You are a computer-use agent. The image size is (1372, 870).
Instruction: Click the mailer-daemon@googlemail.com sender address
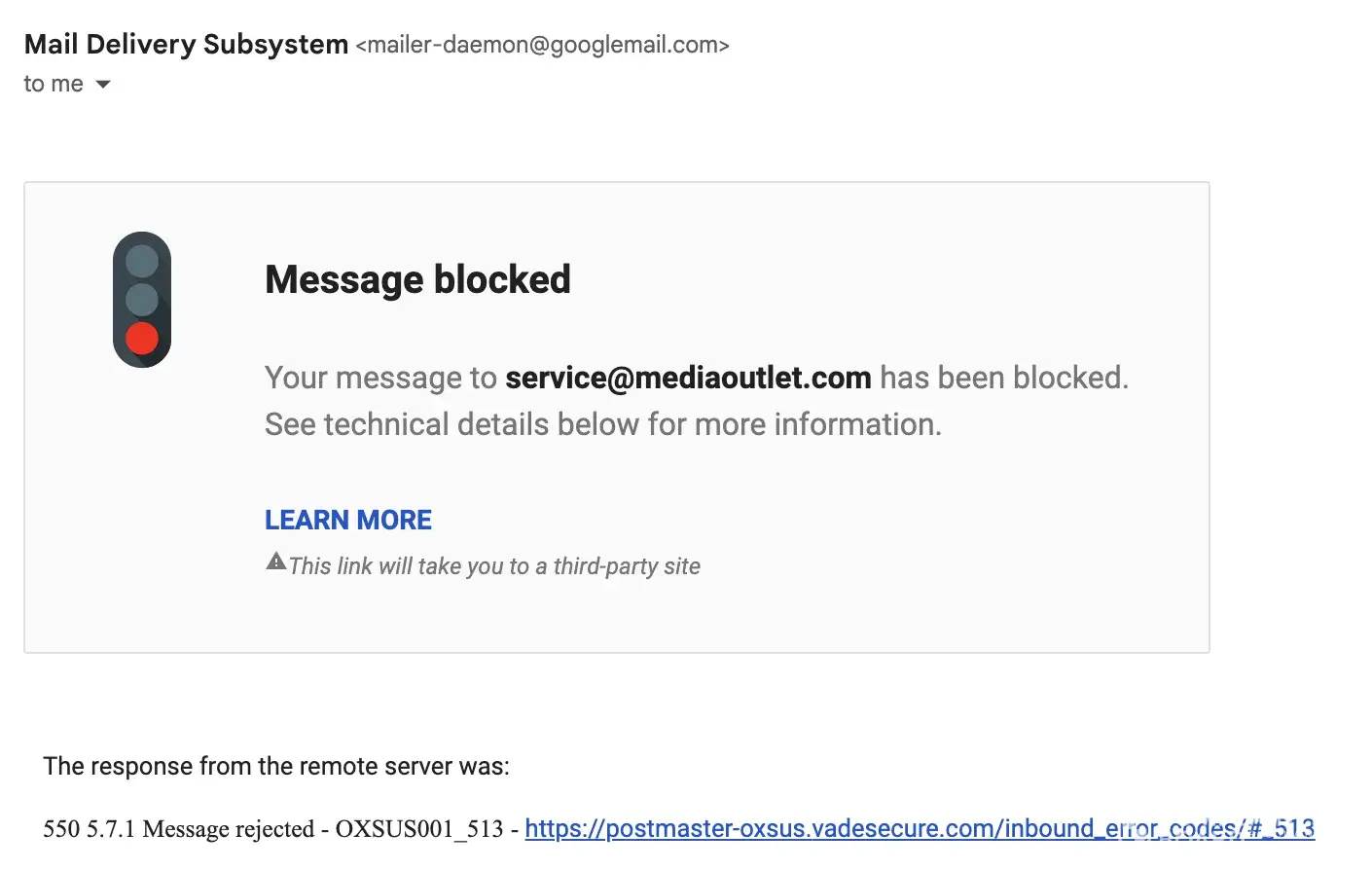pyautogui.click(x=542, y=46)
